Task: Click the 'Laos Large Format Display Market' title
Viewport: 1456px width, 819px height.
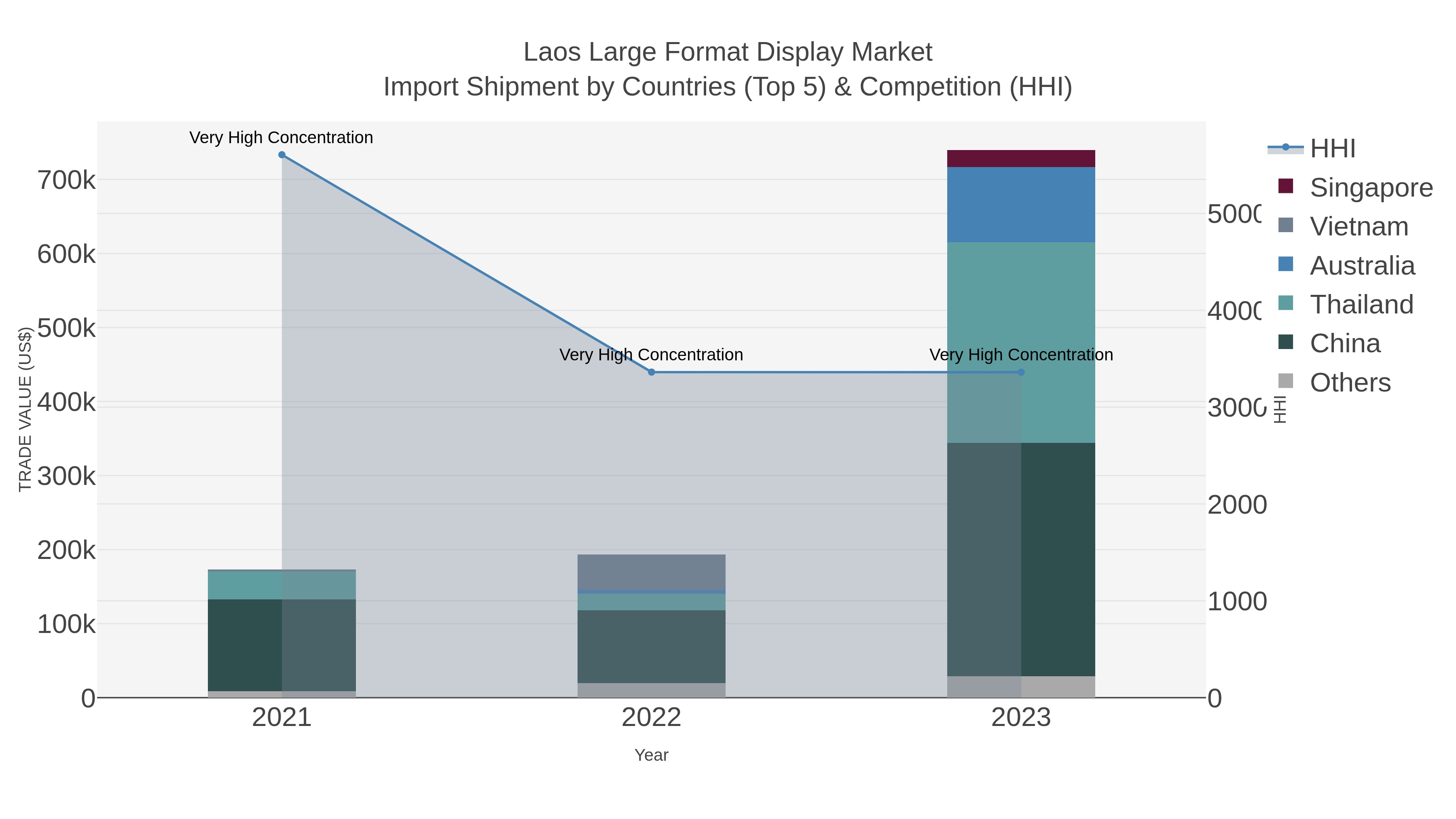Action: [x=728, y=52]
